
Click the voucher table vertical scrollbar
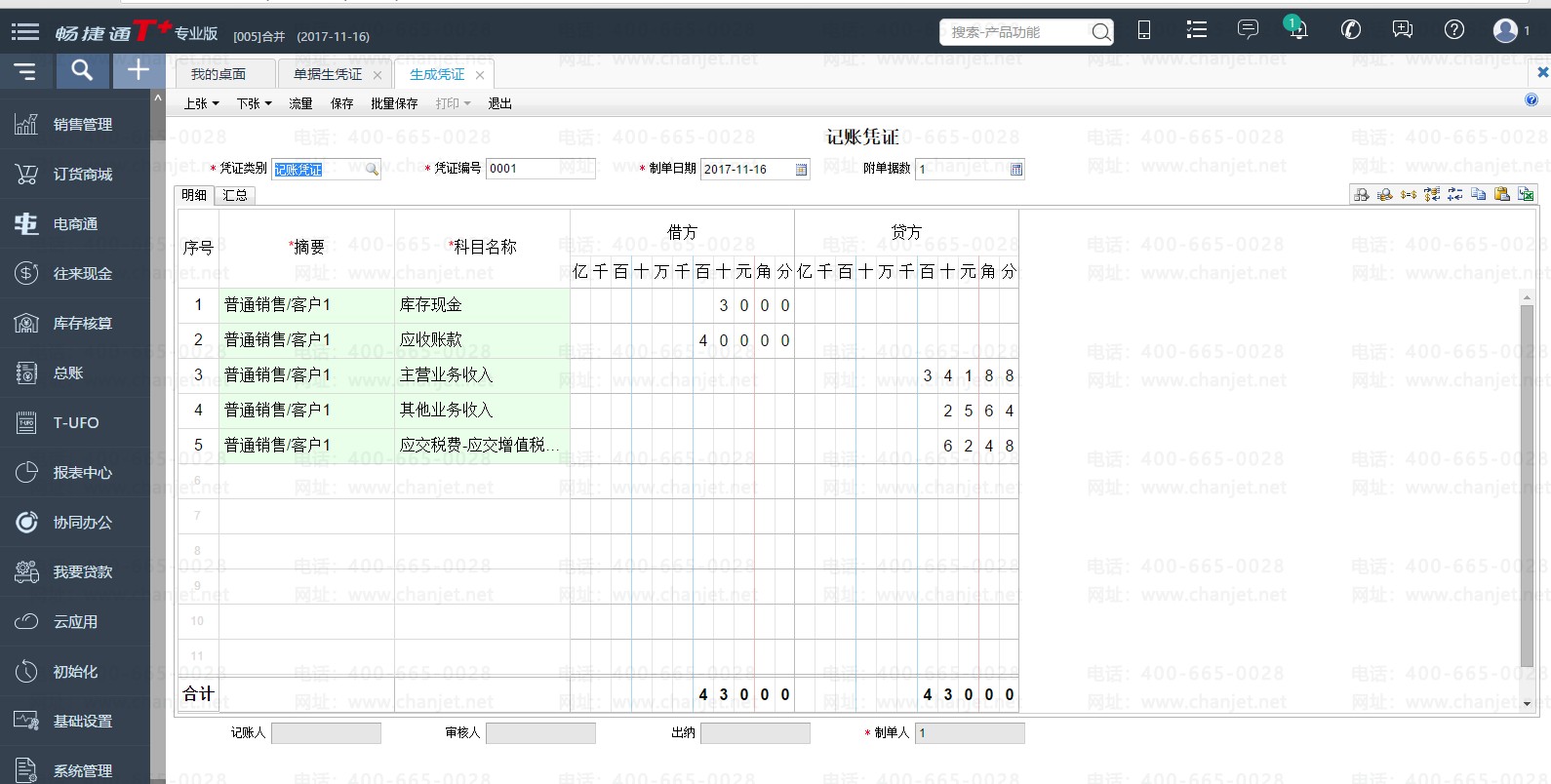[1527, 488]
